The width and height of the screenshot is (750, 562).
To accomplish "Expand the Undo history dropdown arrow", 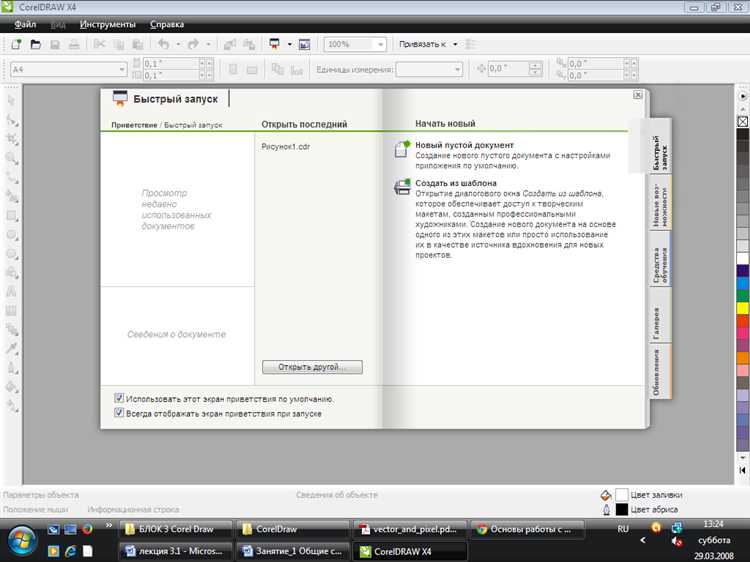I will point(178,44).
